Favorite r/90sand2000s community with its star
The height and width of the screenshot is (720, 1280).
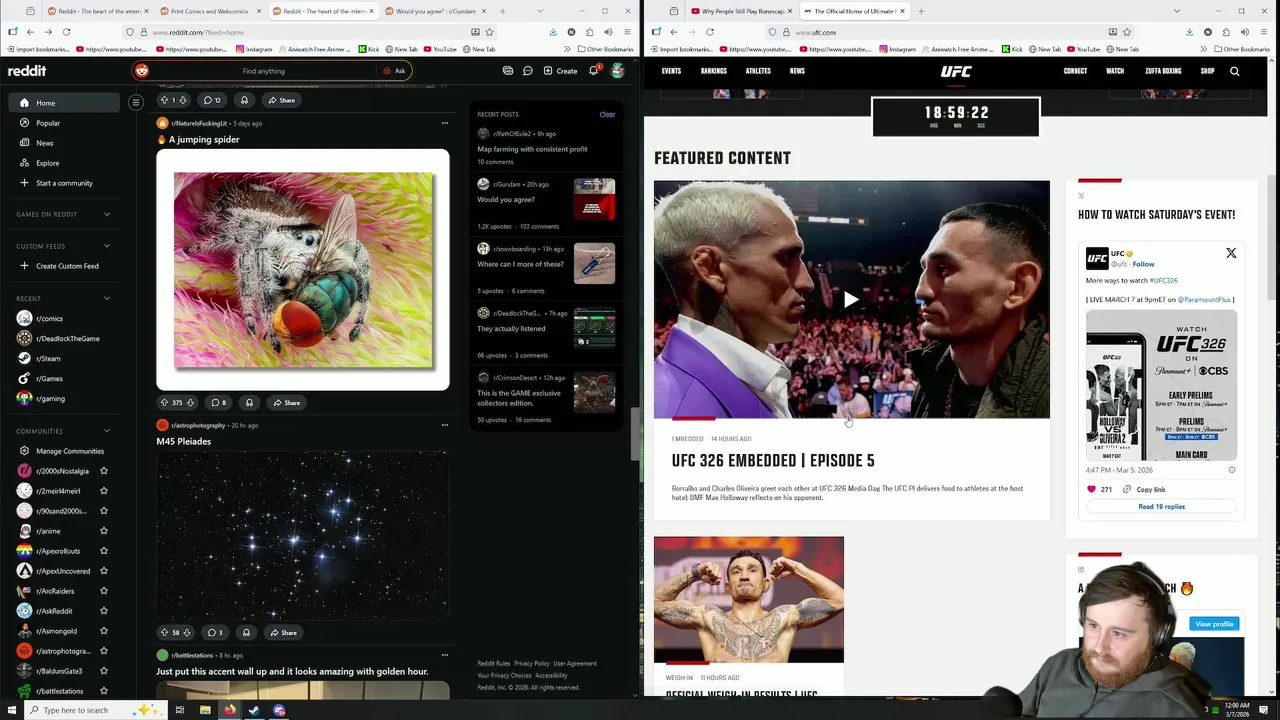pyautogui.click(x=103, y=511)
